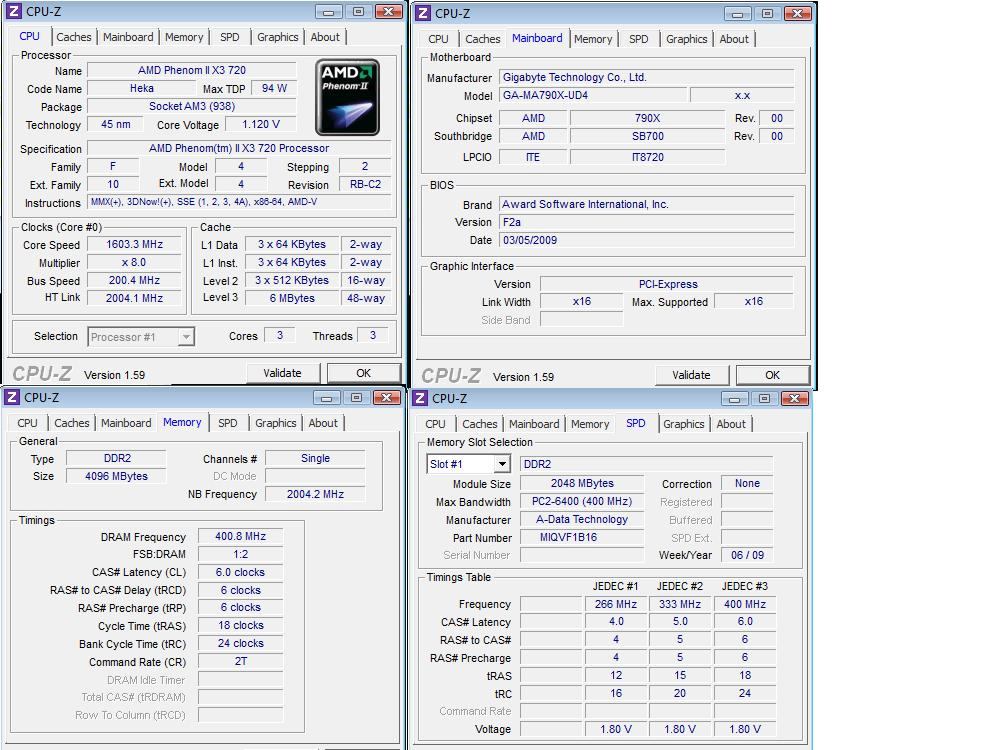Image resolution: width=1000 pixels, height=750 pixels.
Task: Open the Graphics tab in the CPU window
Action: (x=277, y=37)
